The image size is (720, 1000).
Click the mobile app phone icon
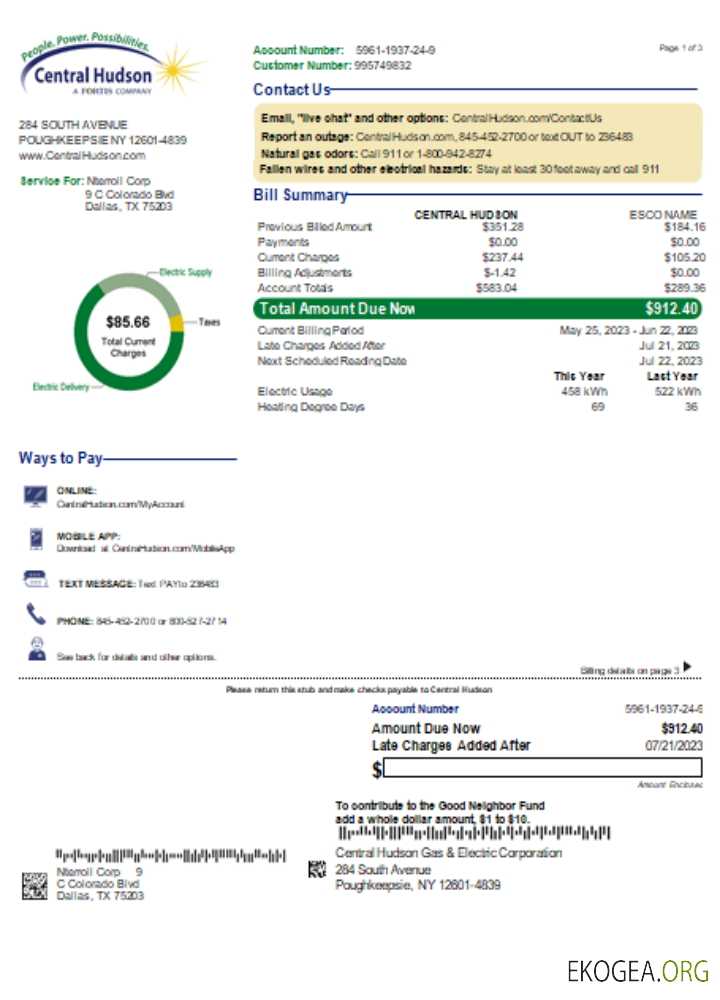(36, 539)
